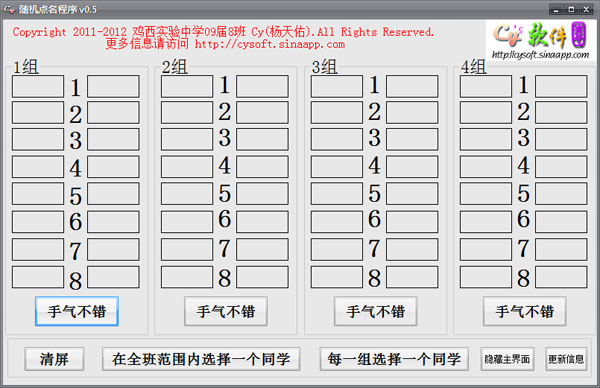
Task: Select right box of row 2 in 4组
Action: [x=561, y=112]
